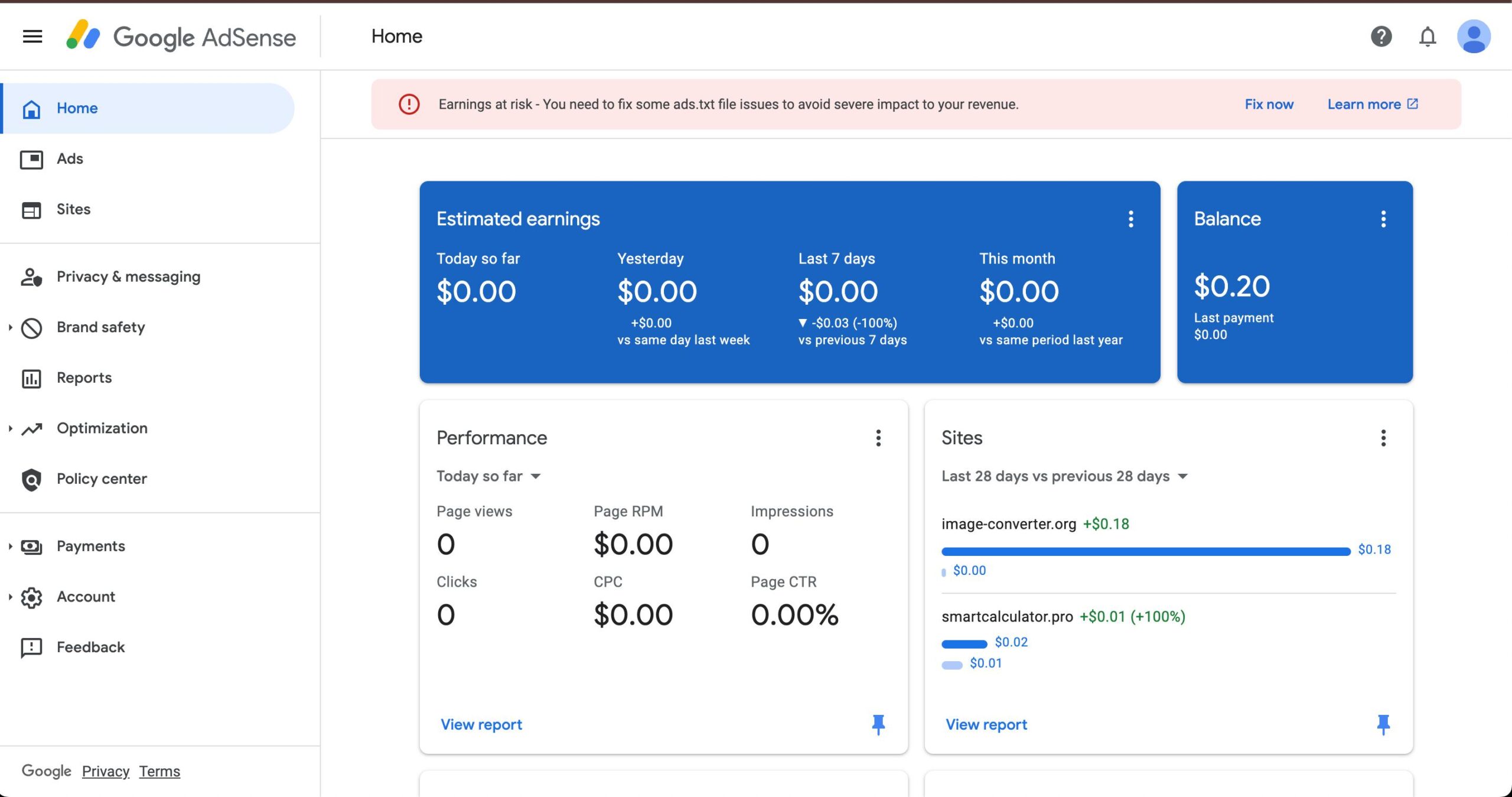Click the Ads icon in sidebar

point(31,159)
